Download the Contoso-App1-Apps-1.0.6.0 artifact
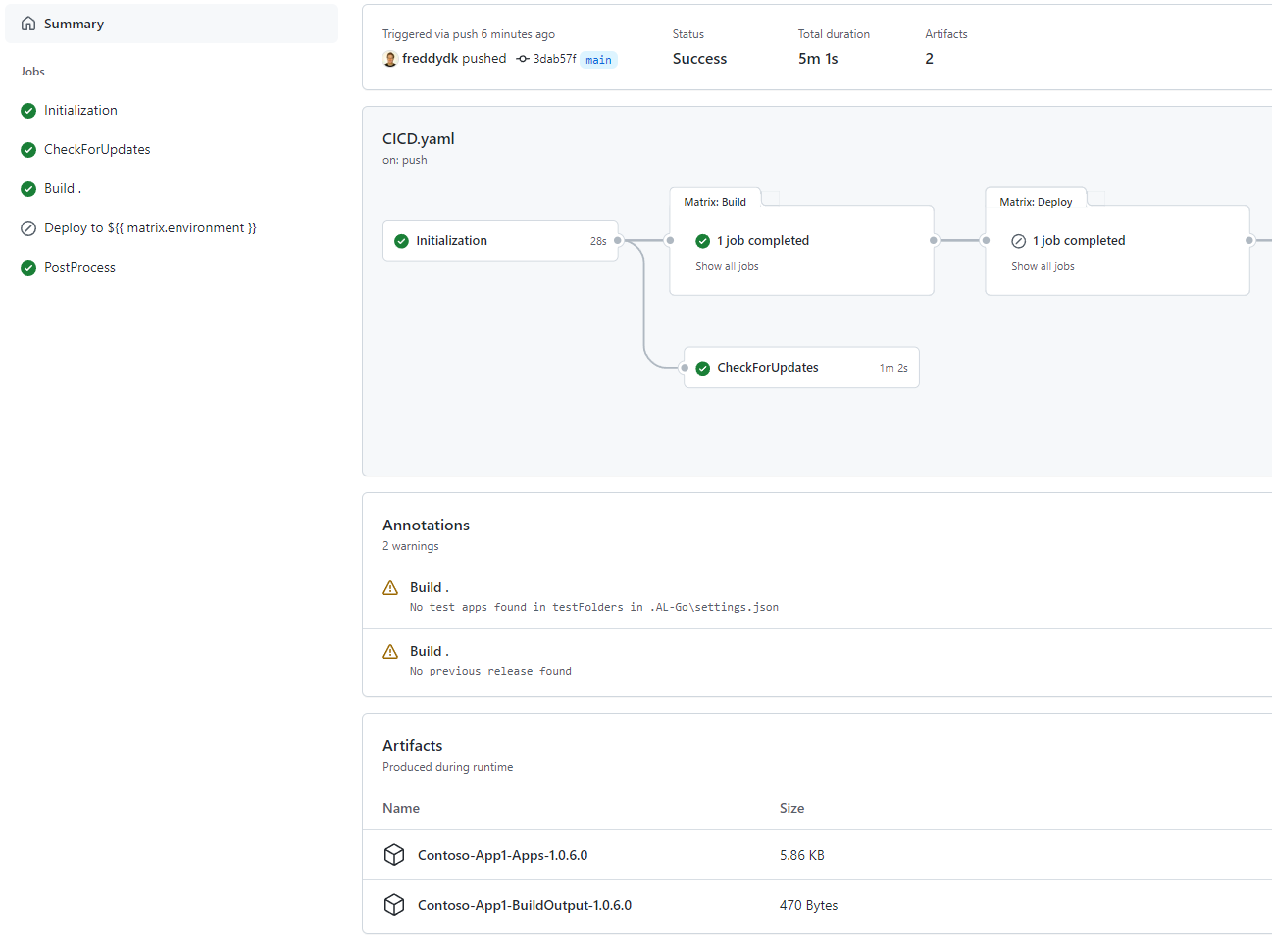The image size is (1272, 952). coord(502,854)
